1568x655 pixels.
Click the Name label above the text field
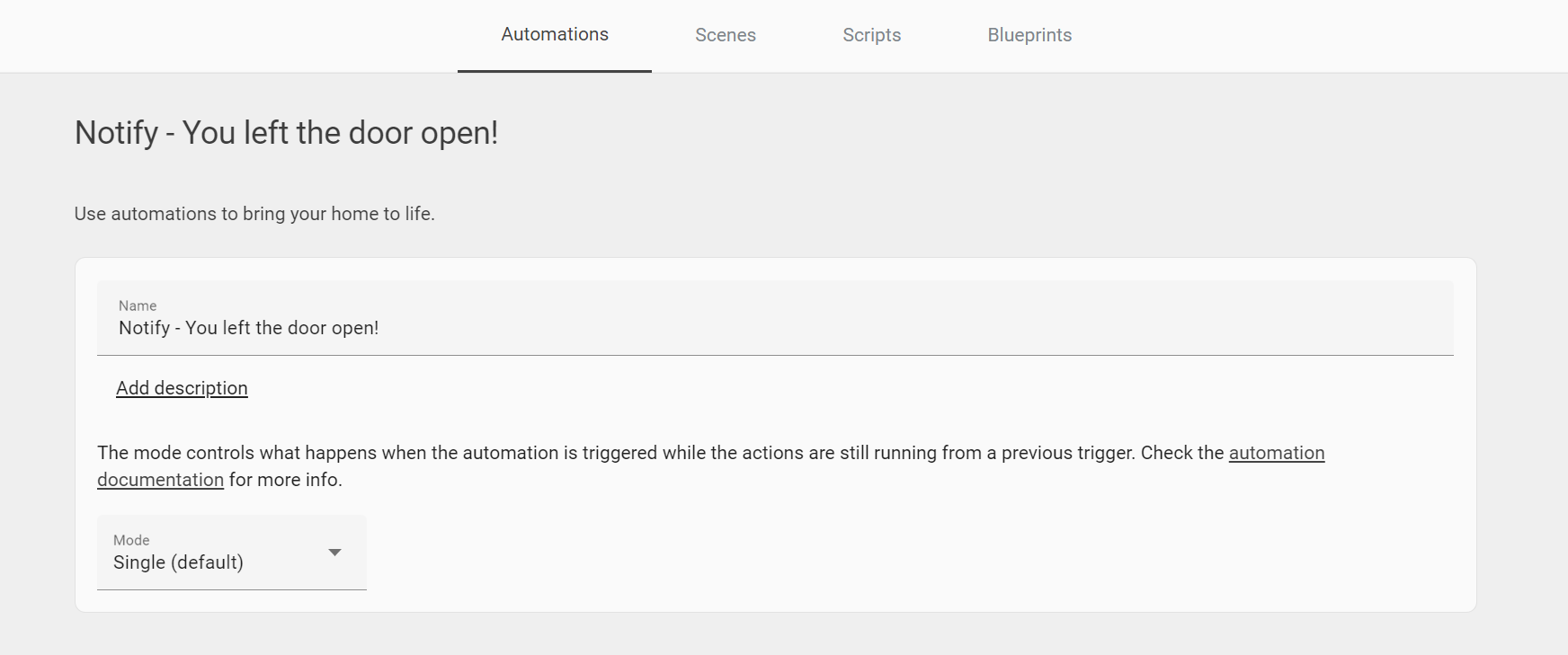click(x=138, y=305)
